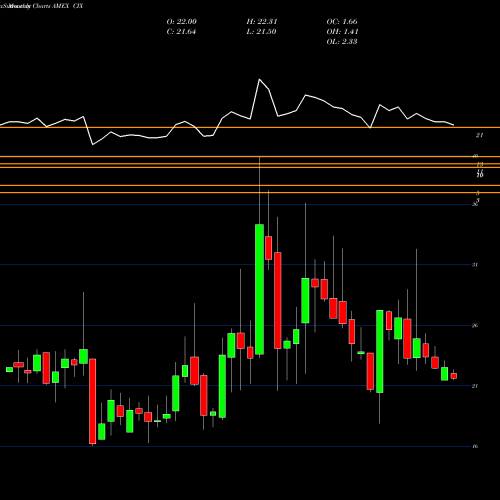Screen dimensions: 500x500
Task: Click the OL: 2.33 value
Action: (342, 42)
